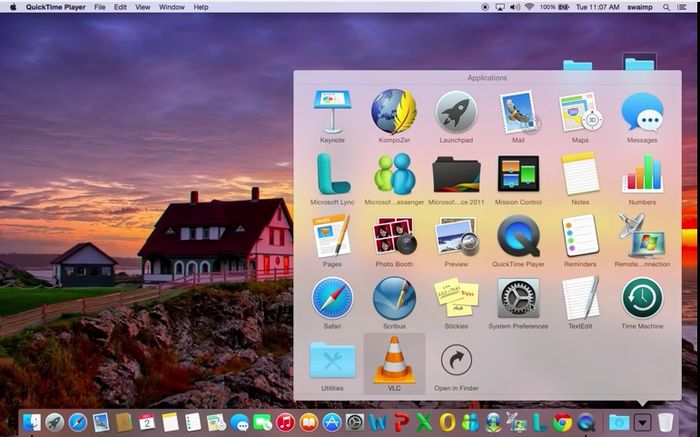Open the AirPlay display menu
This screenshot has width=700, height=437.
click(500, 7)
